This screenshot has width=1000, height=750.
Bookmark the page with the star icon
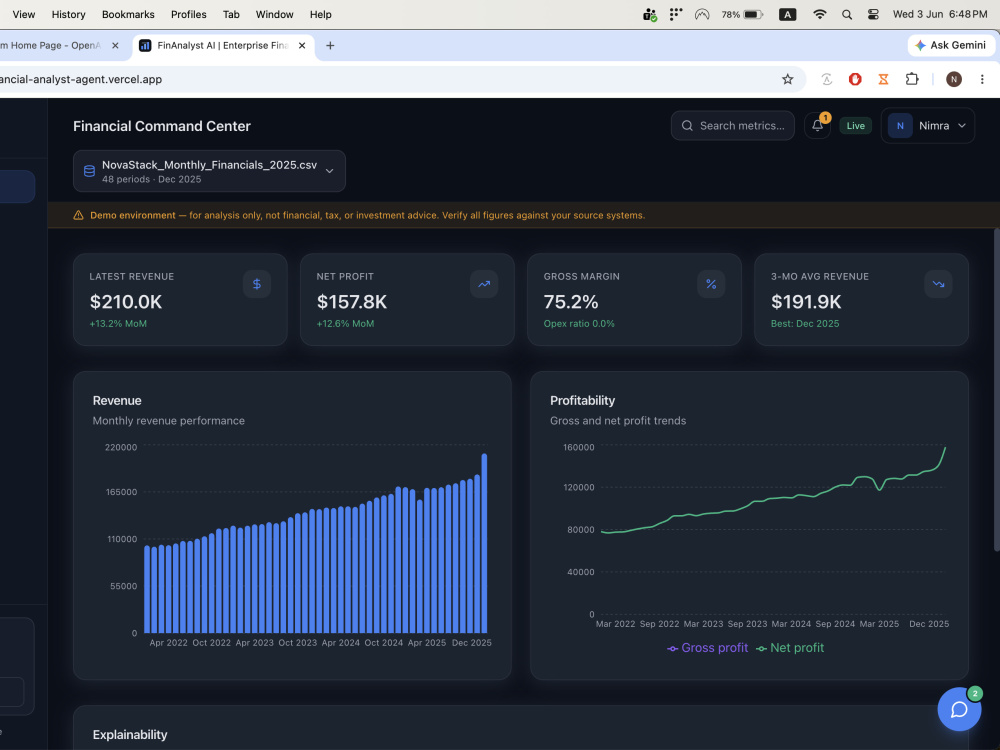(x=788, y=79)
